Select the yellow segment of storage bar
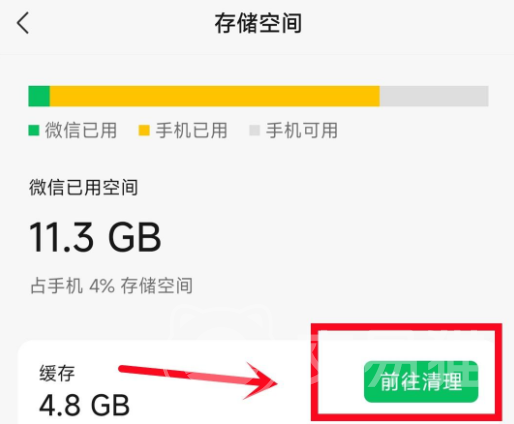 point(215,96)
